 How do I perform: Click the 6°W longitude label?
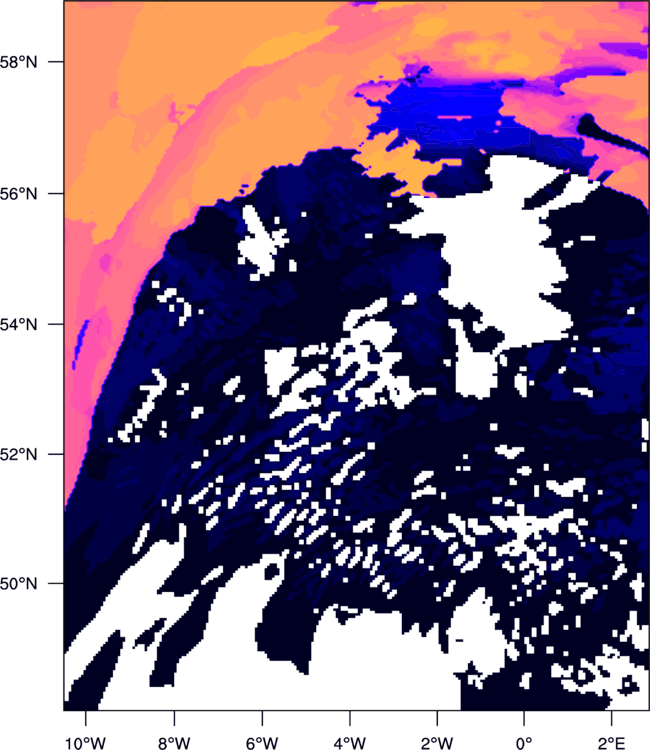point(262,742)
